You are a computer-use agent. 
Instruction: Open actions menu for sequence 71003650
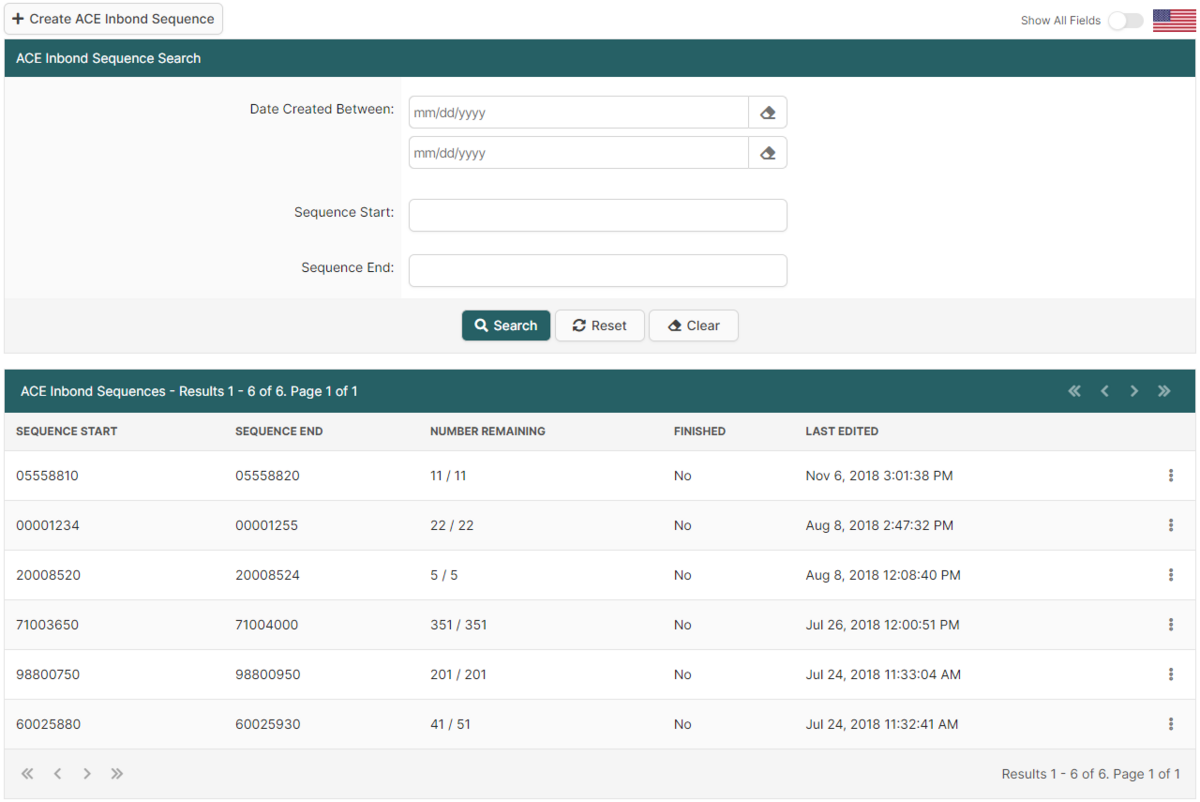(x=1171, y=624)
